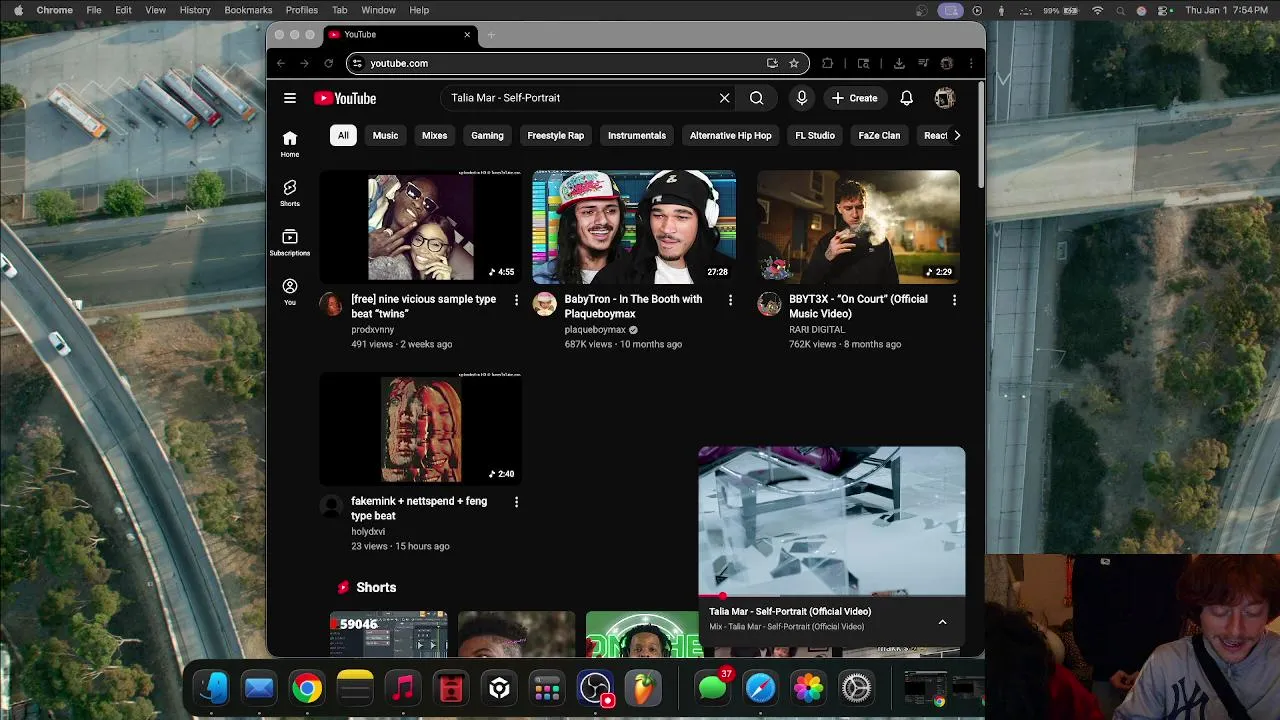The image size is (1280, 720).
Task: Open a new Chrome tab
Action: [x=491, y=35]
